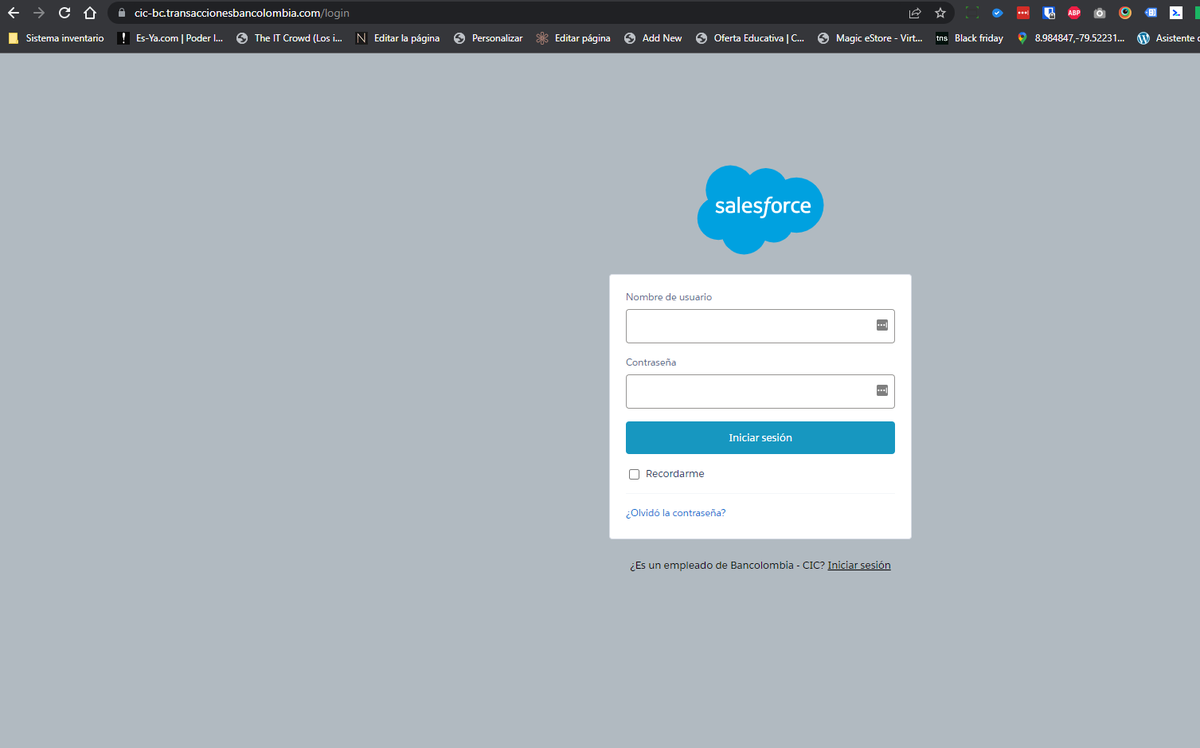
Task: Reload the current page
Action: (x=65, y=13)
